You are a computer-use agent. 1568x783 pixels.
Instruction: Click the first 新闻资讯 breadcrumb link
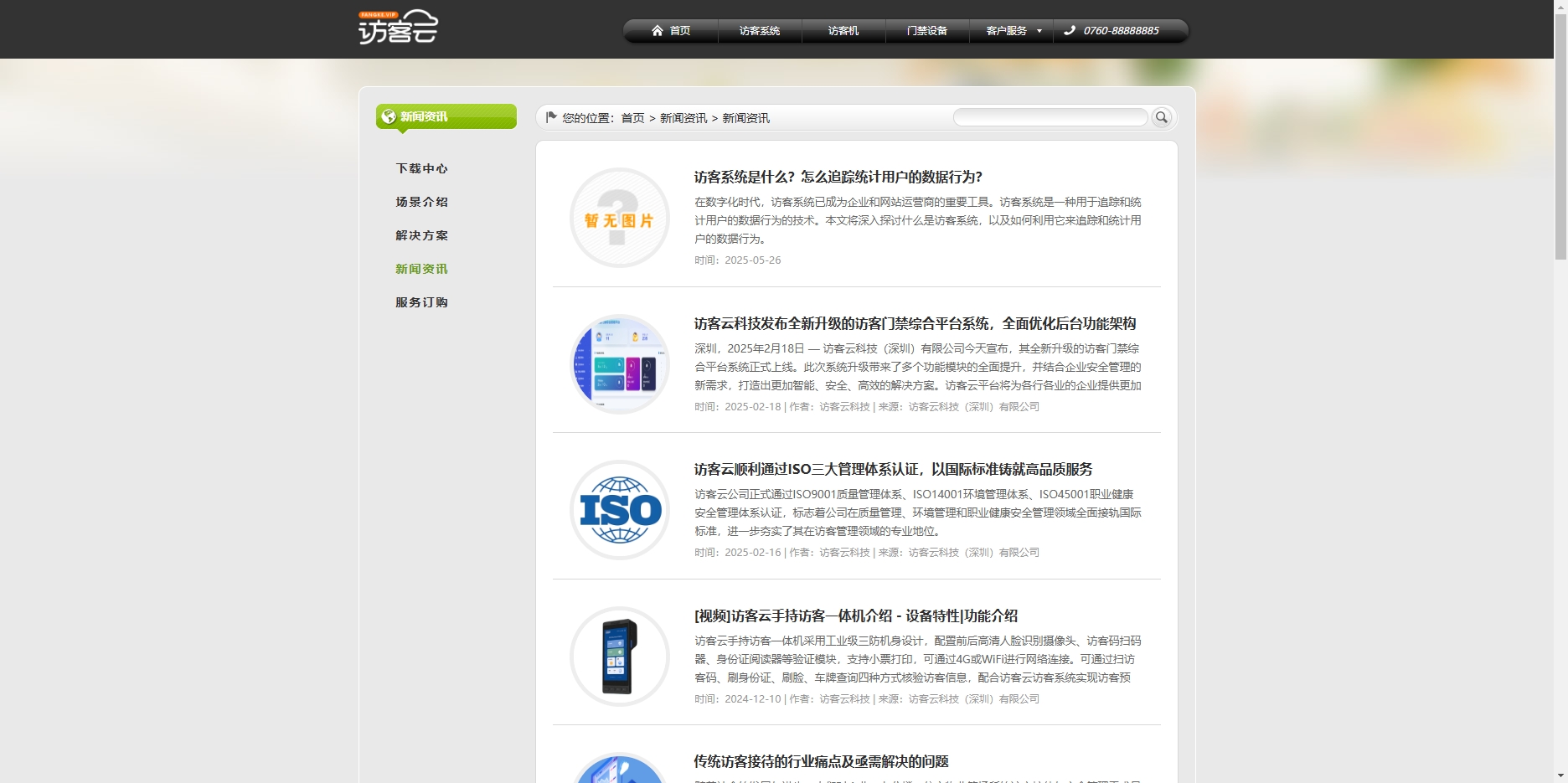(x=683, y=118)
